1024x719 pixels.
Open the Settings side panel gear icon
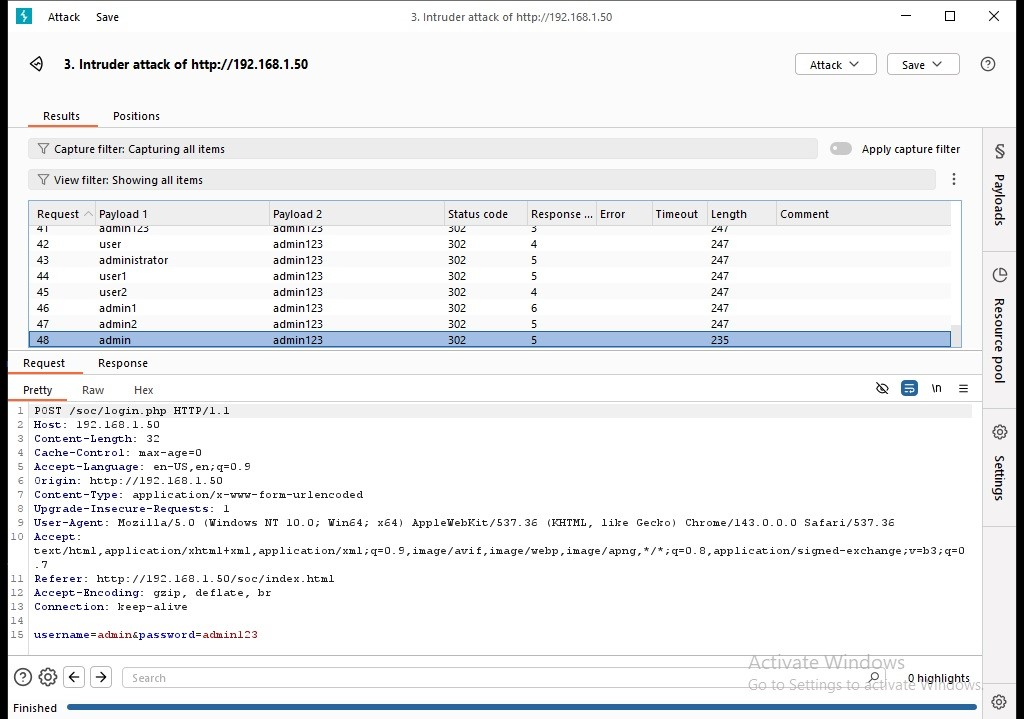coord(999,432)
